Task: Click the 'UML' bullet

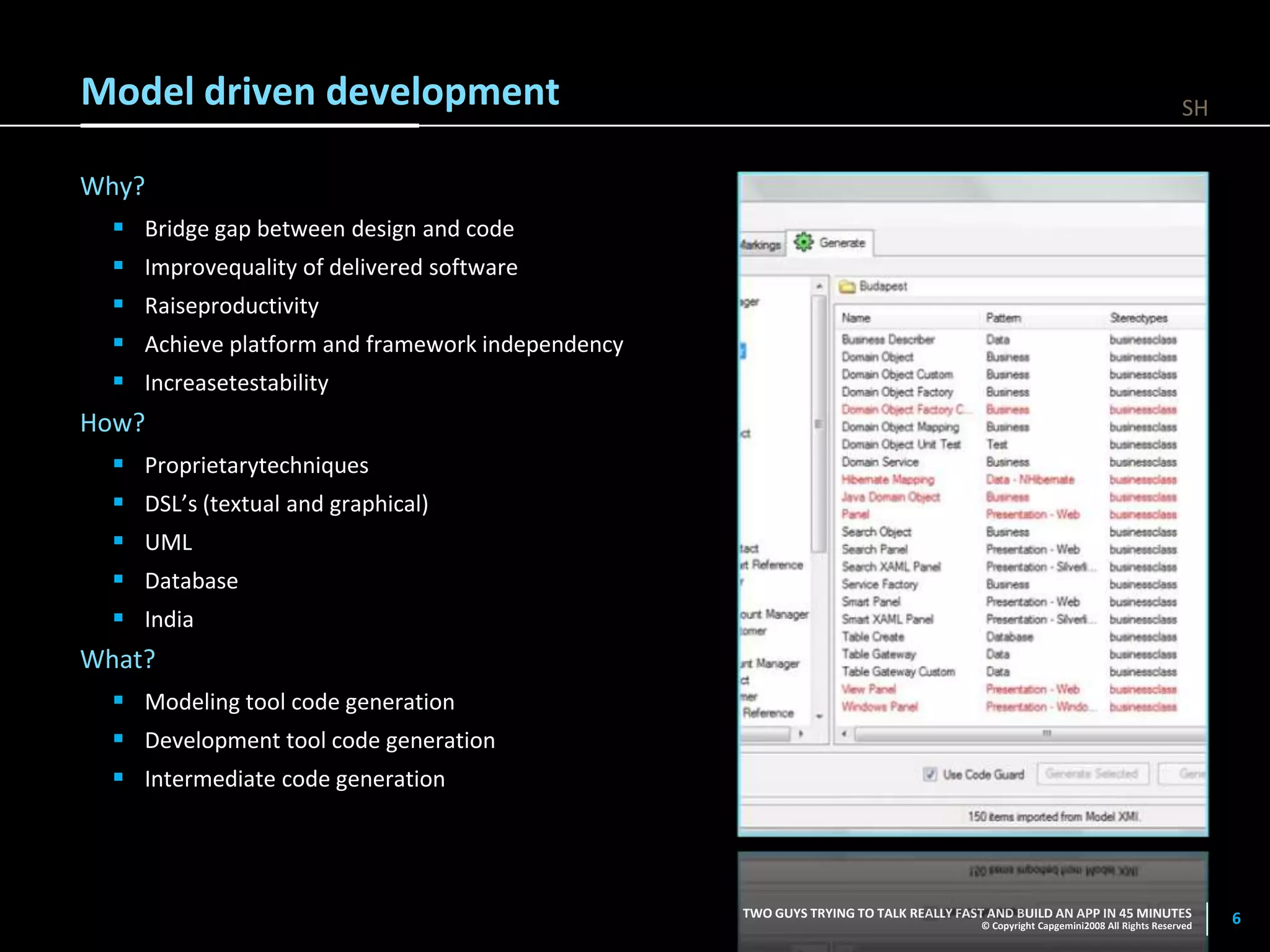Action: tap(169, 542)
